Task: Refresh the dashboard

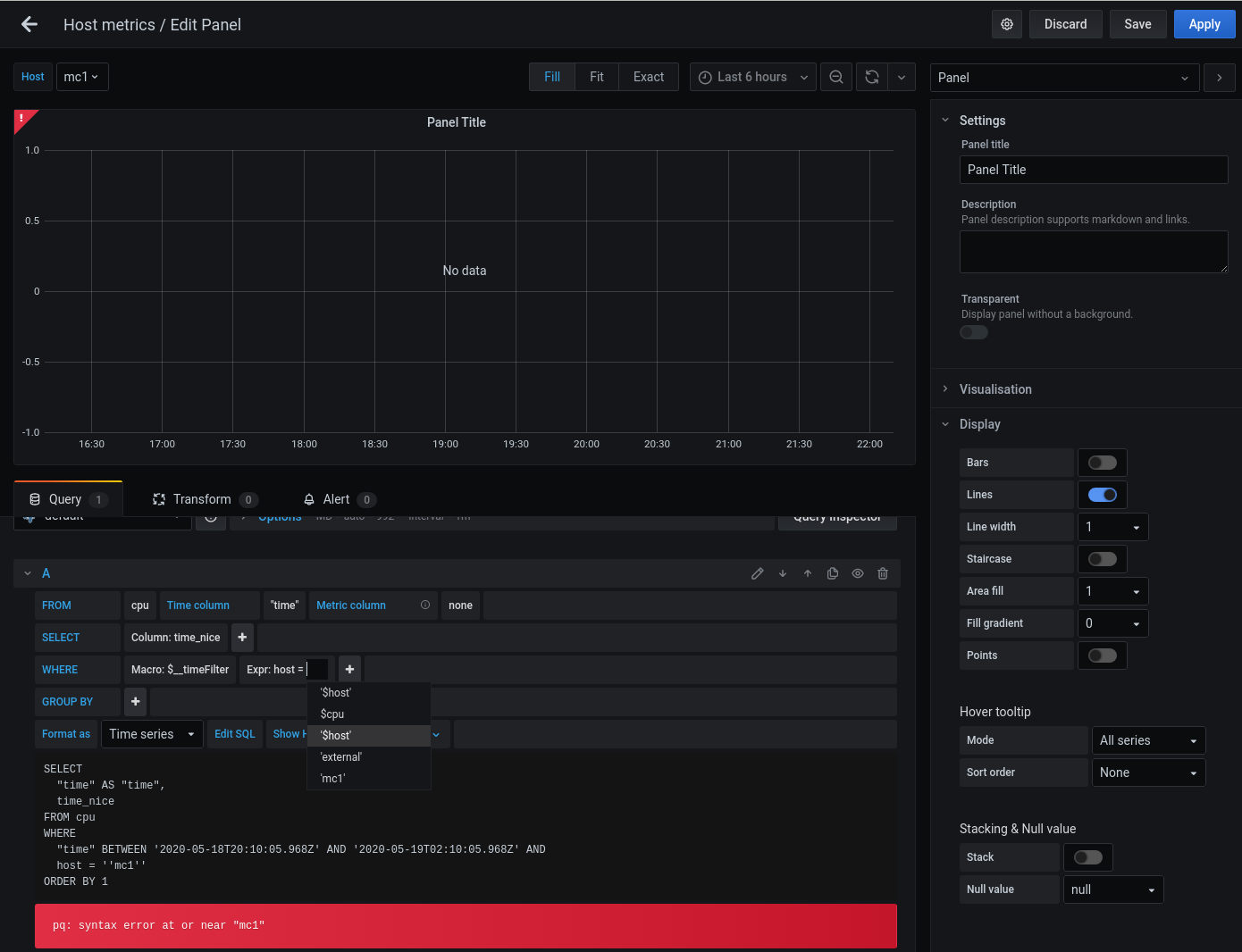Action: coord(871,77)
